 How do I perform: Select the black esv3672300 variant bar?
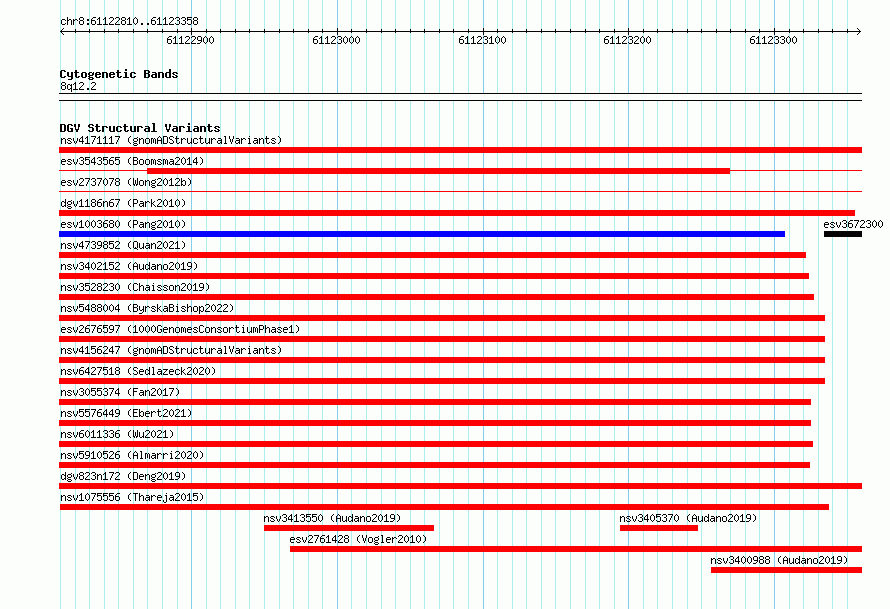pos(843,234)
